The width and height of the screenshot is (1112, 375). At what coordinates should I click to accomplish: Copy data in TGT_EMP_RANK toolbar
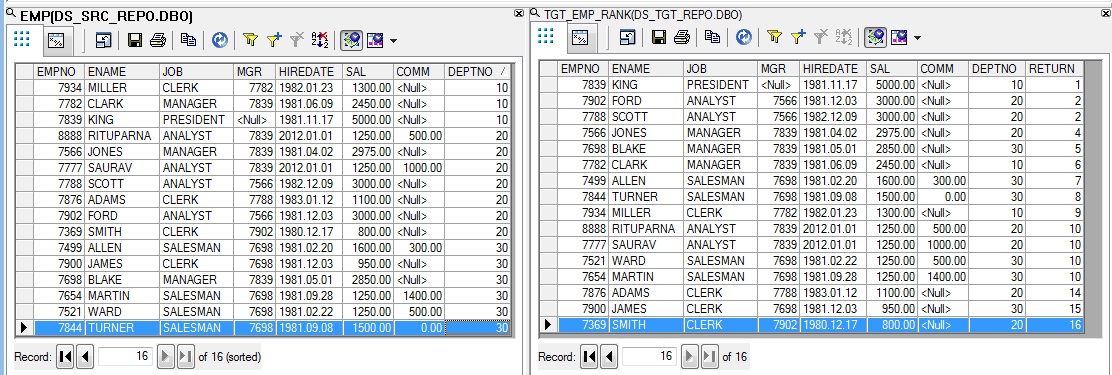[712, 37]
